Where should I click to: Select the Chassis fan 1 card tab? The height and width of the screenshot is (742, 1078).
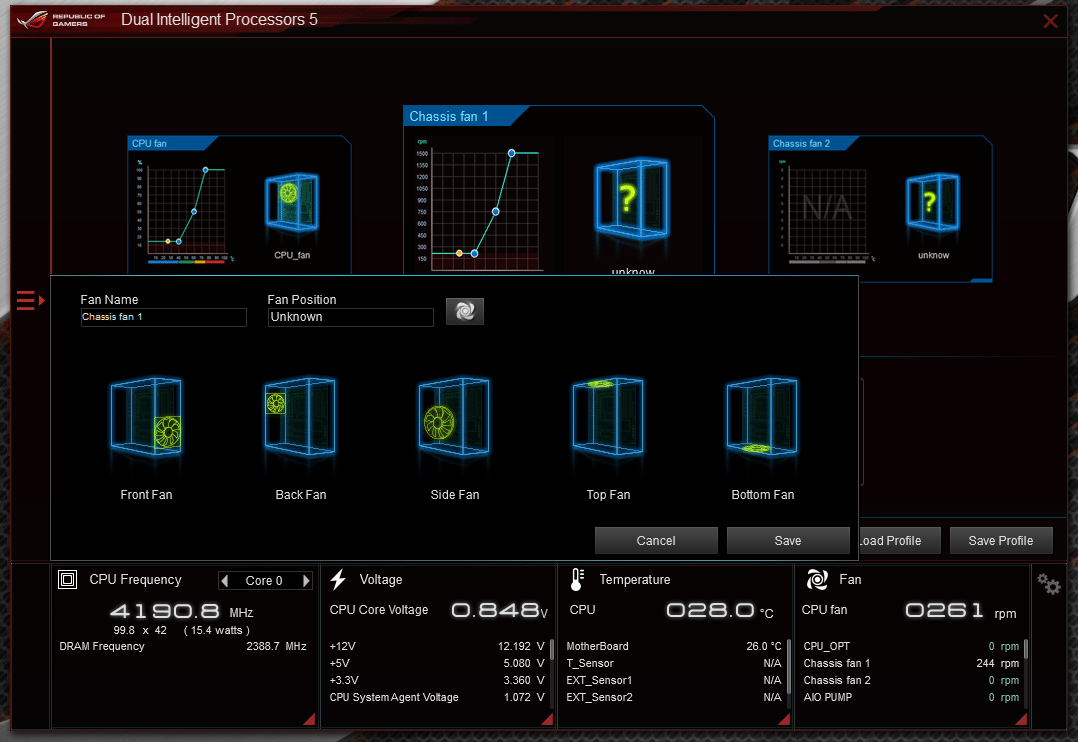(x=461, y=116)
